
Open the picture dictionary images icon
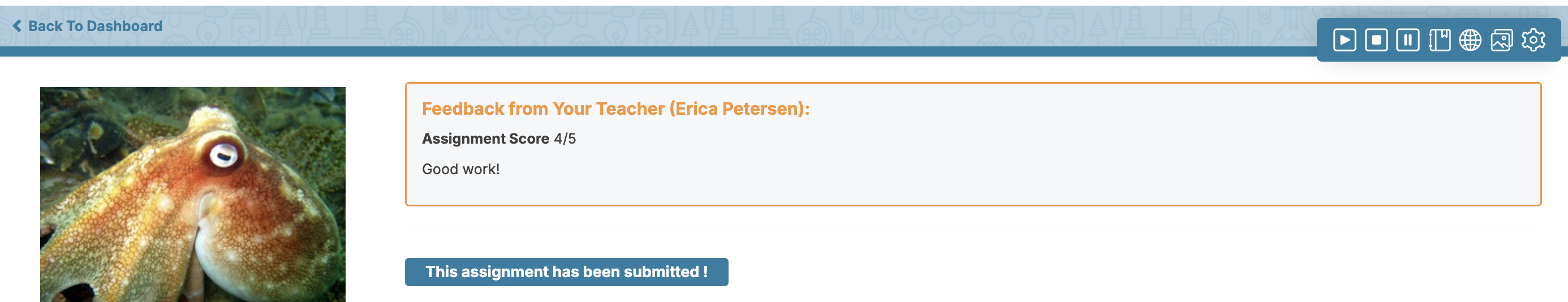(x=1502, y=40)
